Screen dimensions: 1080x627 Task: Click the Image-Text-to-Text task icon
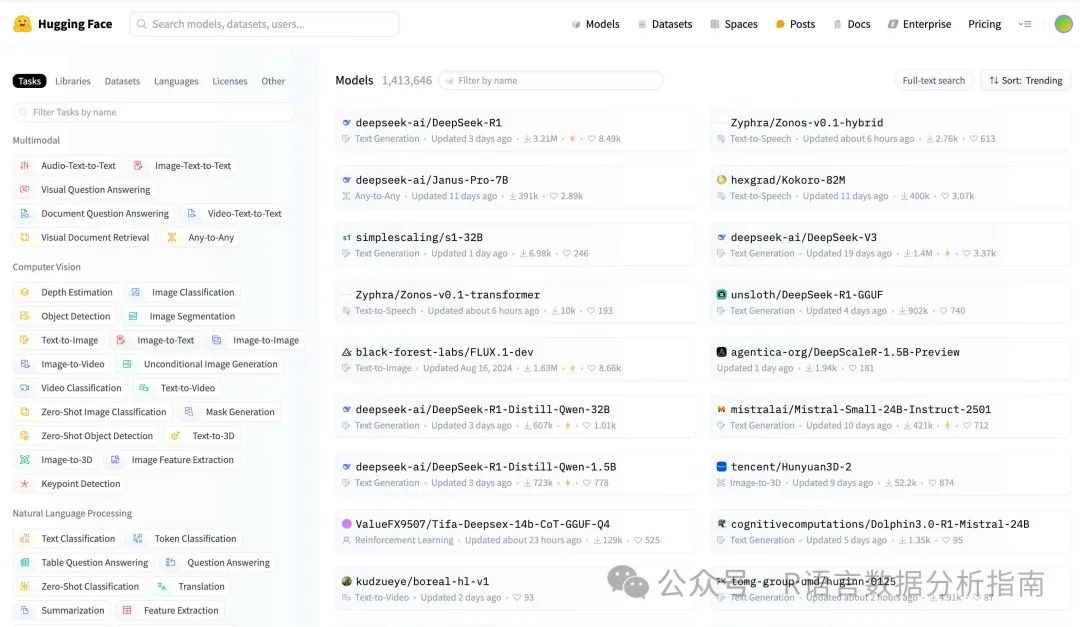coord(138,165)
